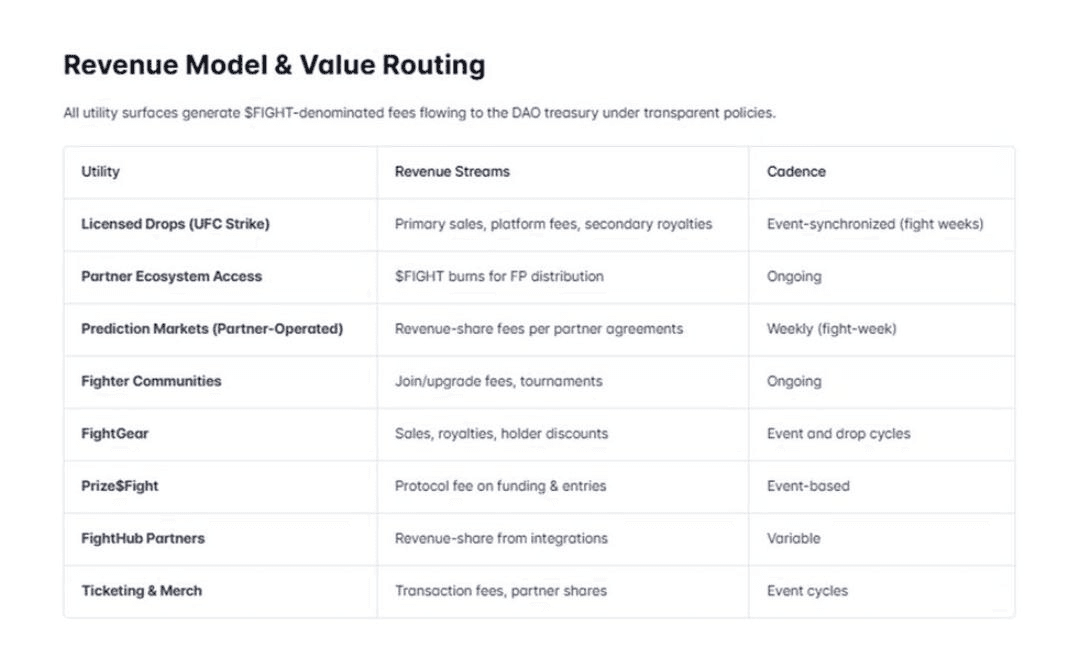The image size is (1080, 662).
Task: Select the Fighter Communities row label
Action: click(151, 381)
